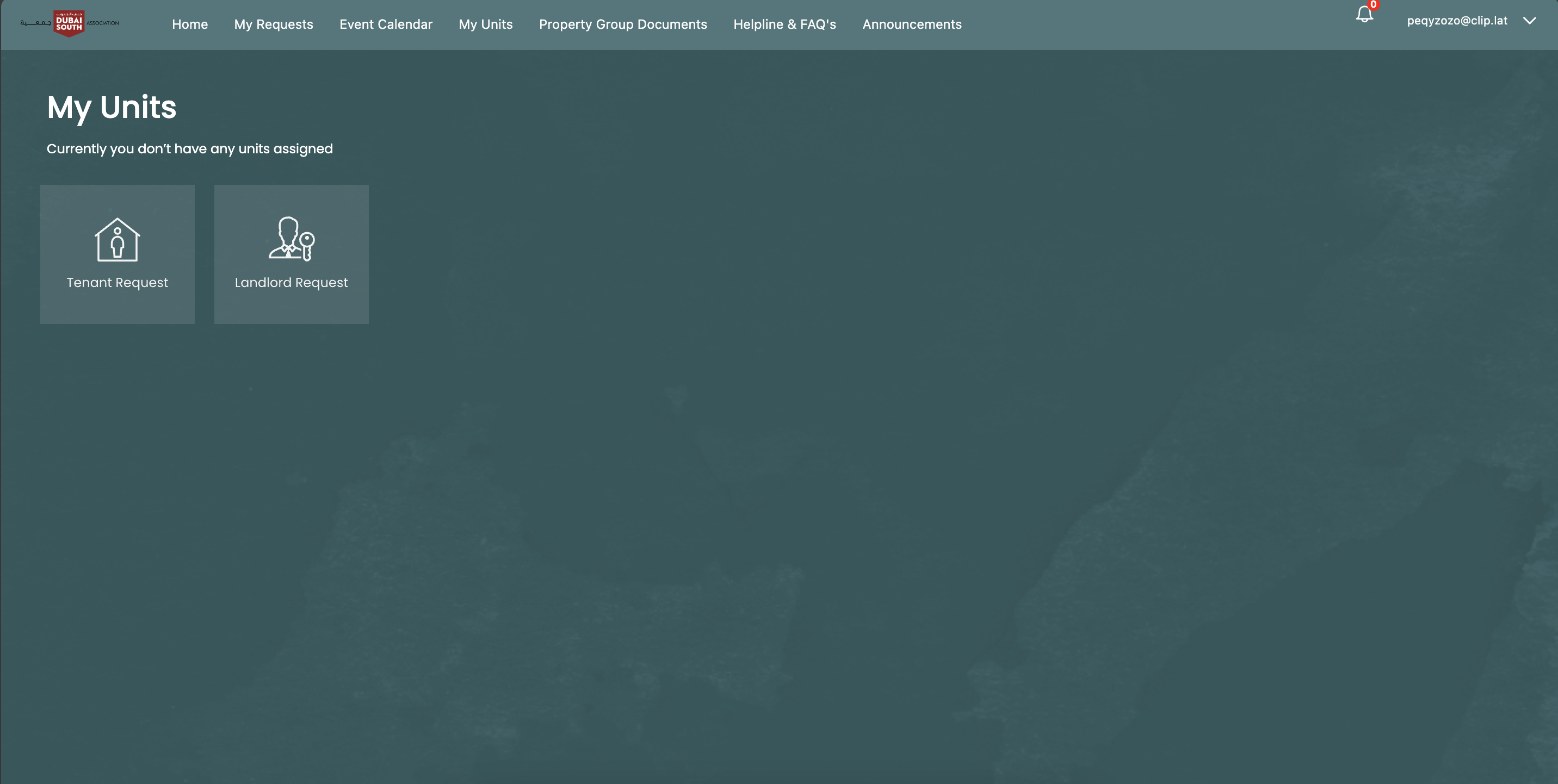This screenshot has width=1558, height=784.
Task: Open My Requests from the navbar
Action: click(x=274, y=24)
